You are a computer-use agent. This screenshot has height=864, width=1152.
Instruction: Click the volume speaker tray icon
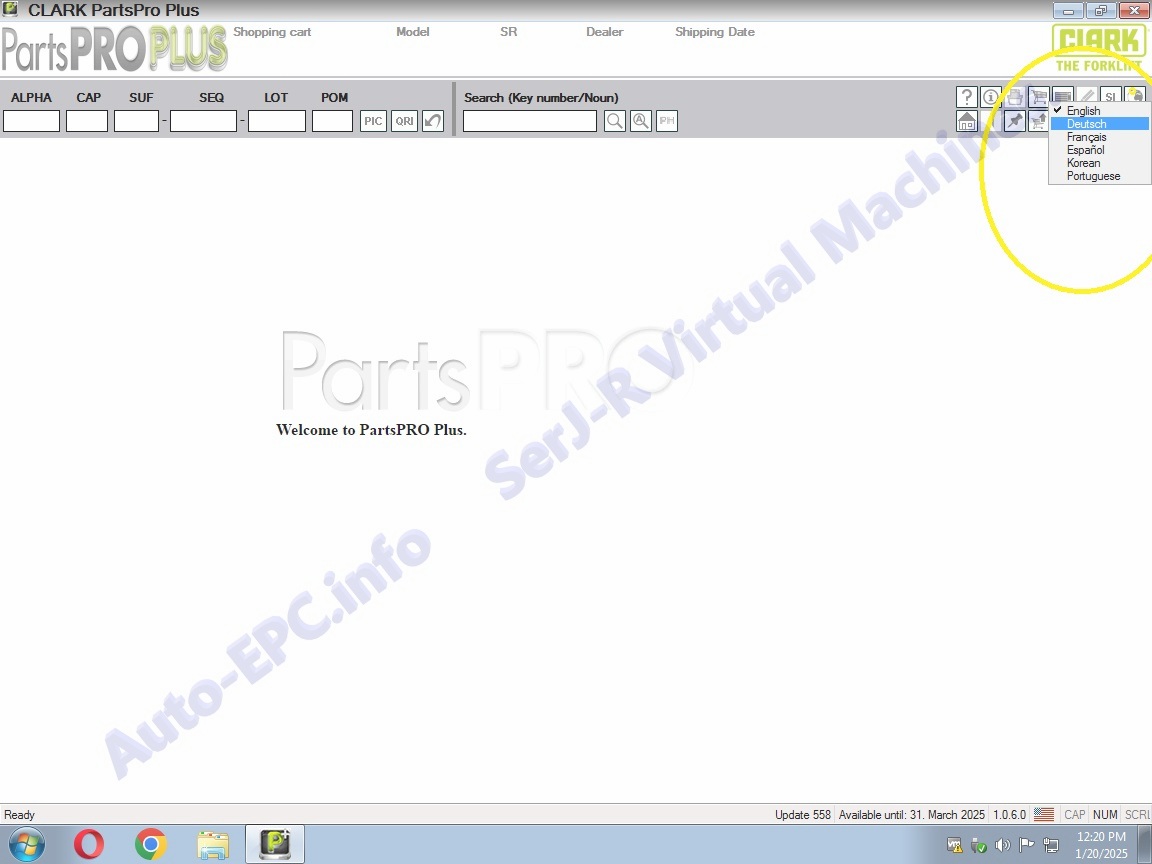pyautogui.click(x=1002, y=846)
